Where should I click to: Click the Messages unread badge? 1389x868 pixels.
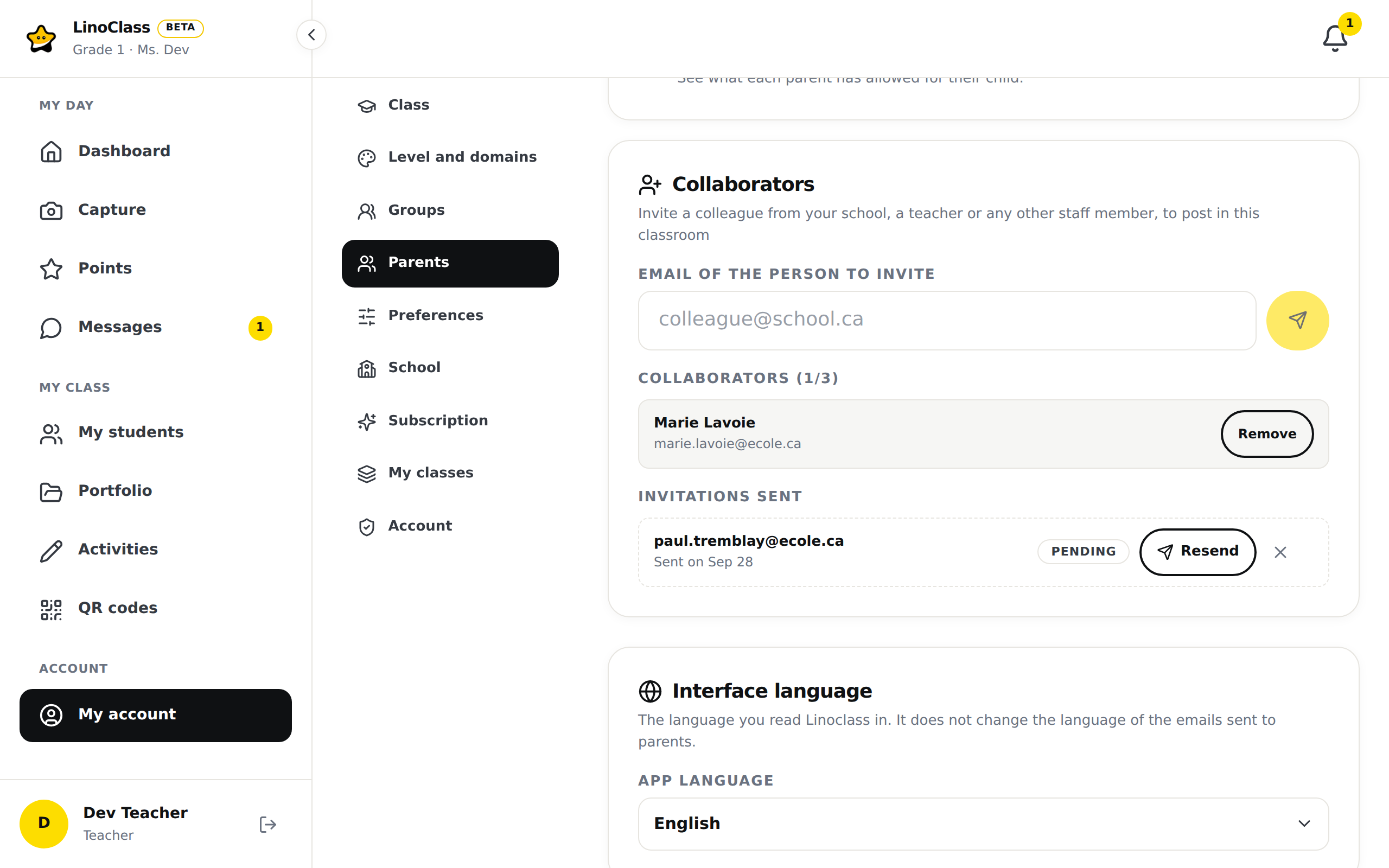pyautogui.click(x=260, y=327)
